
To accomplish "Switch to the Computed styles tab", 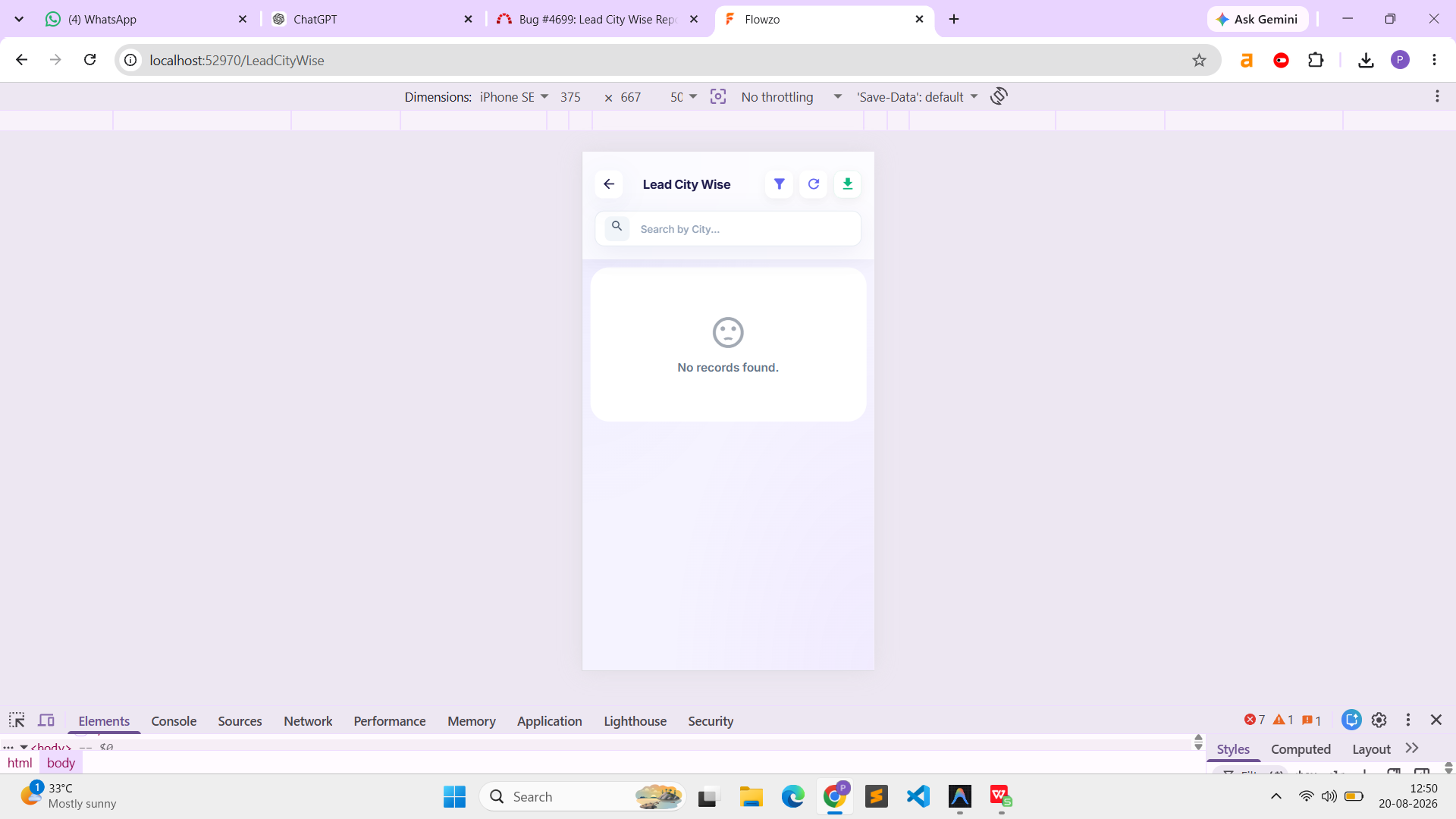I will coord(1301,749).
